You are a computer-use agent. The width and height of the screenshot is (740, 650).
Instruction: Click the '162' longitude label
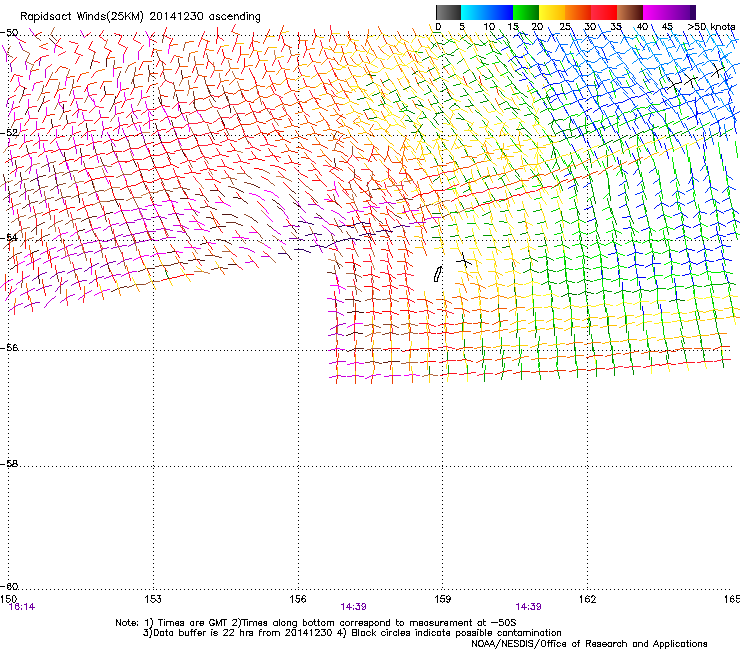point(588,599)
